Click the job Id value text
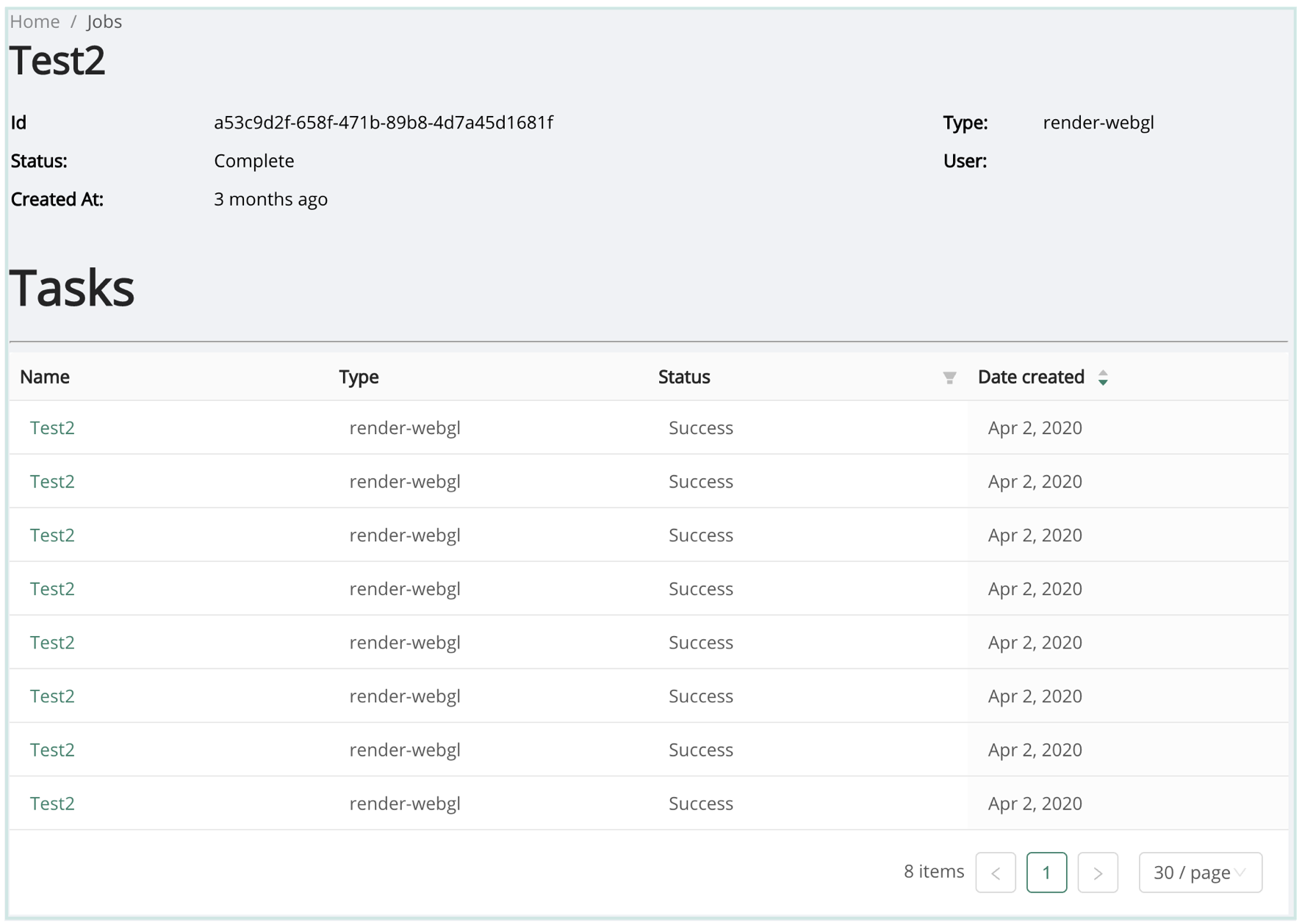1302x924 pixels. (383, 123)
